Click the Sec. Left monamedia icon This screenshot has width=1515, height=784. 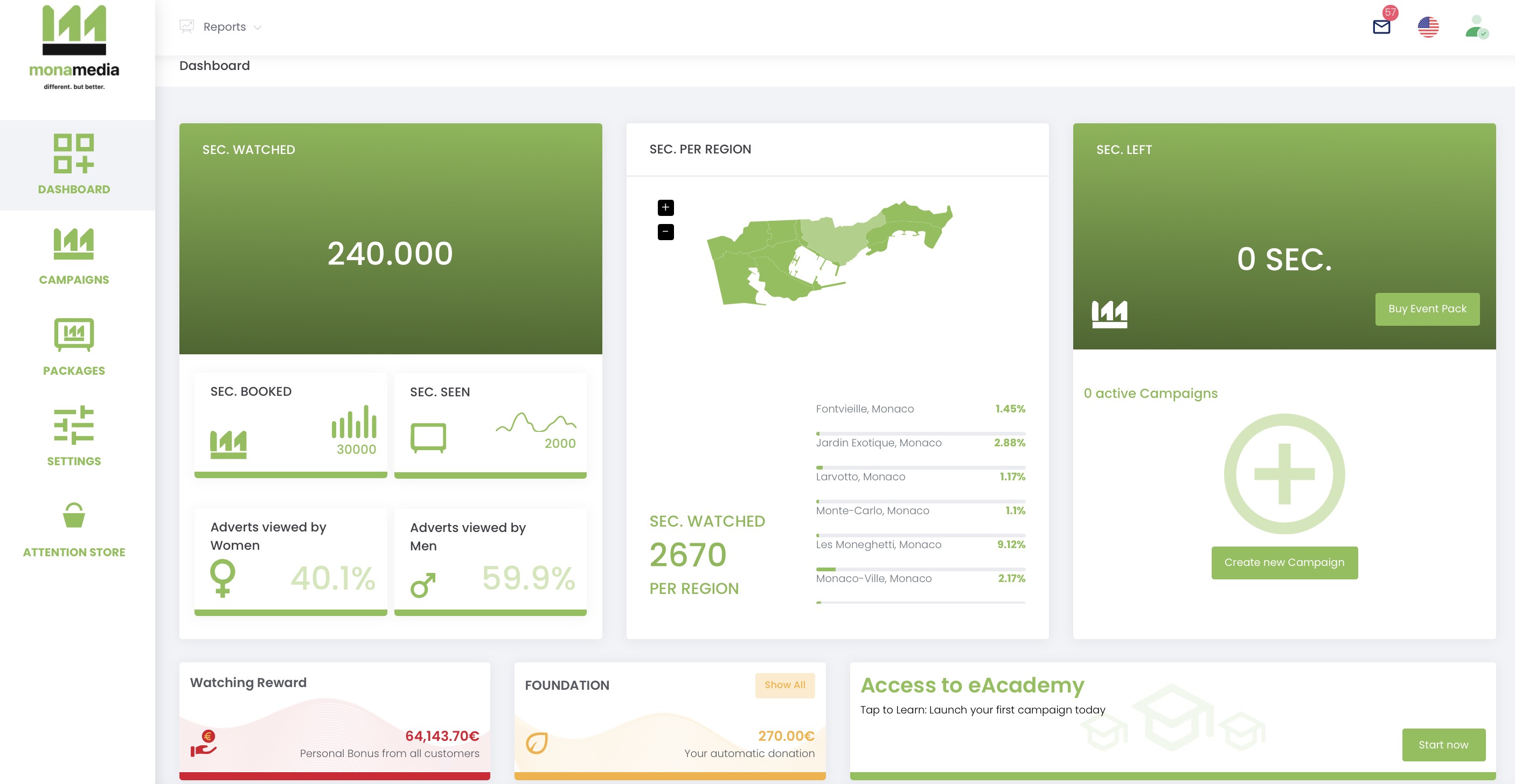[1109, 314]
